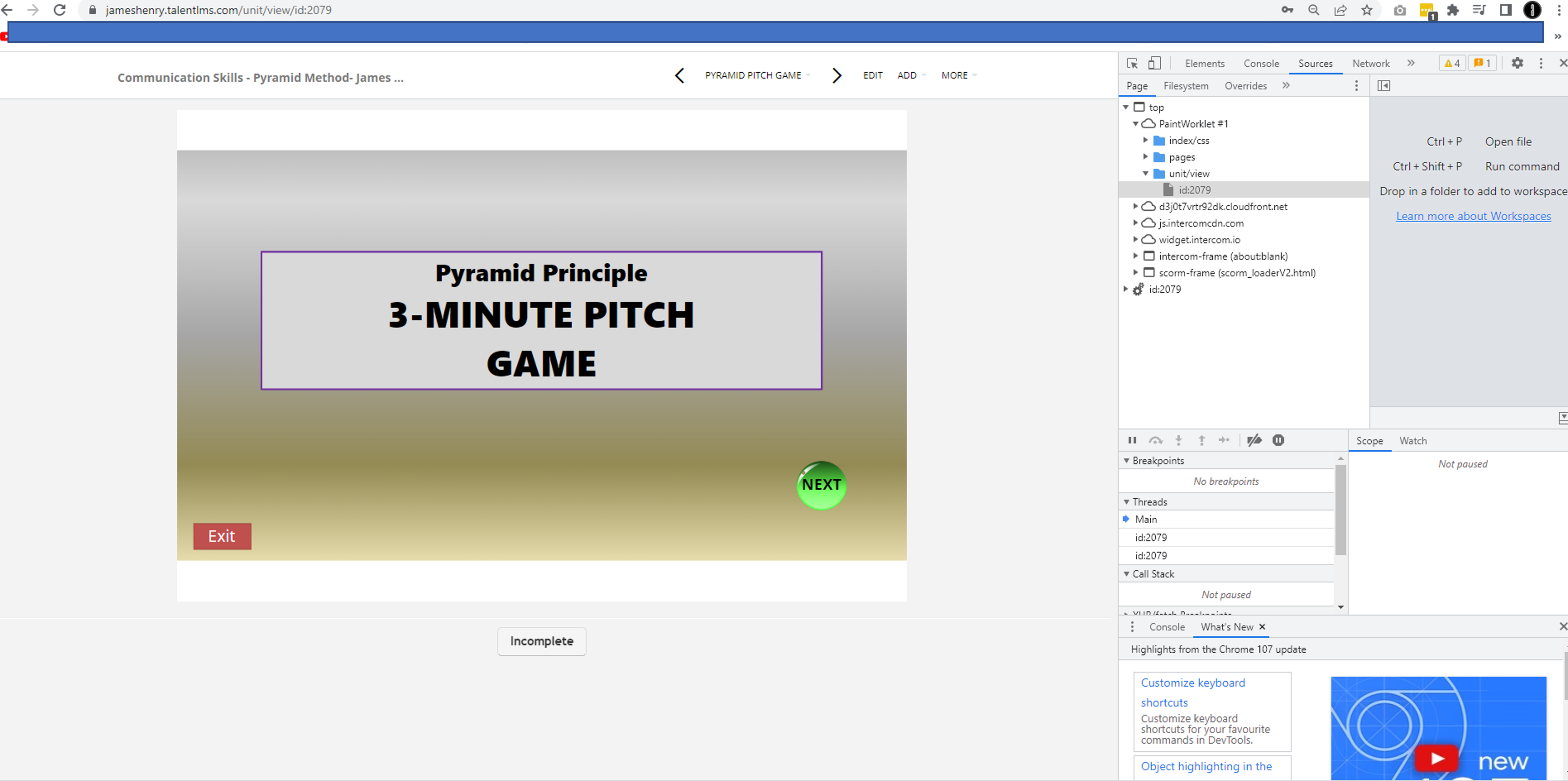Expand the index/css folder
Viewport: 1568px width, 781px height.
pos(1145,140)
